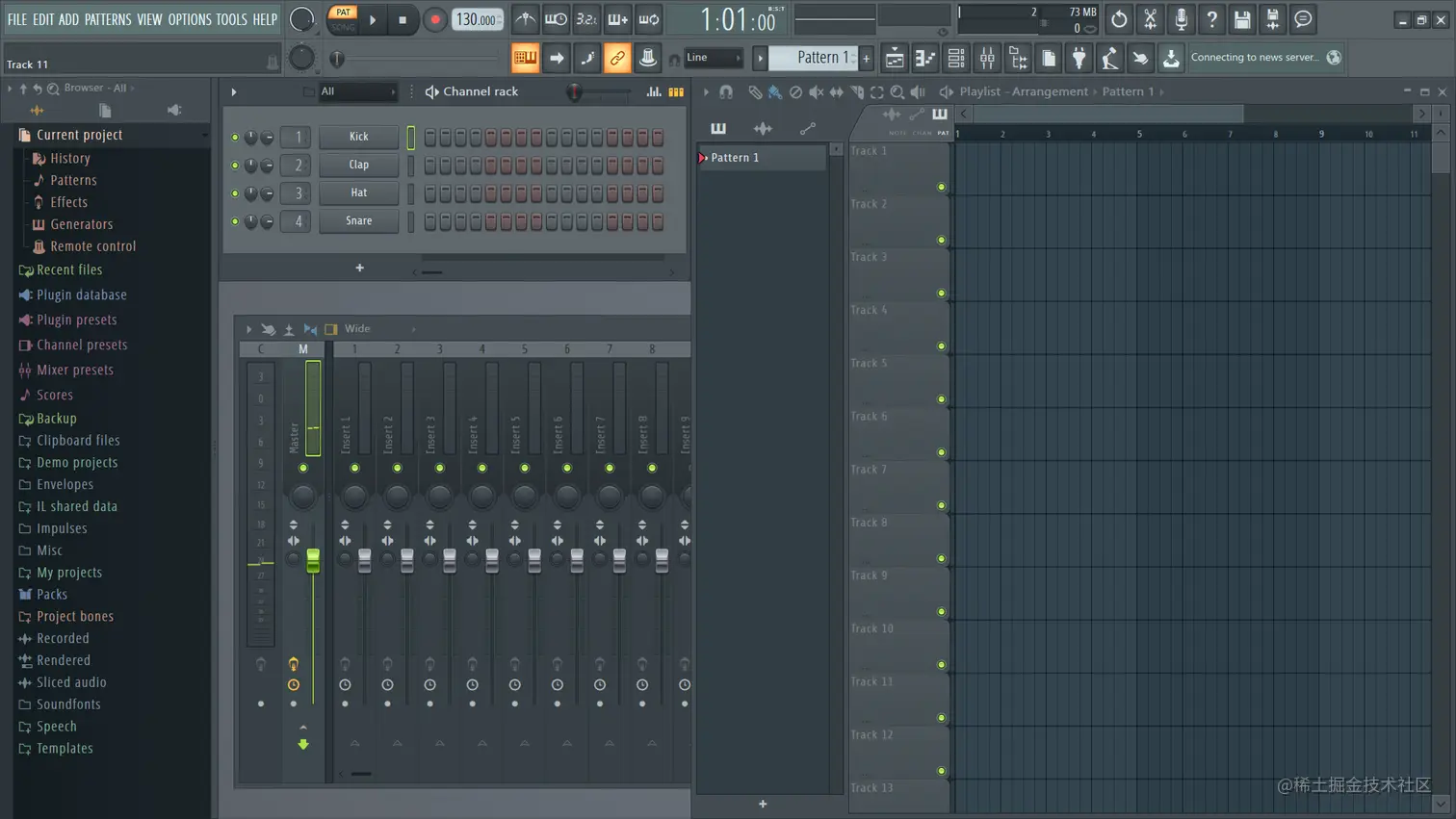Viewport: 1456px width, 819px height.
Task: Click the tempo tapper icon
Action: [x=1110, y=58]
